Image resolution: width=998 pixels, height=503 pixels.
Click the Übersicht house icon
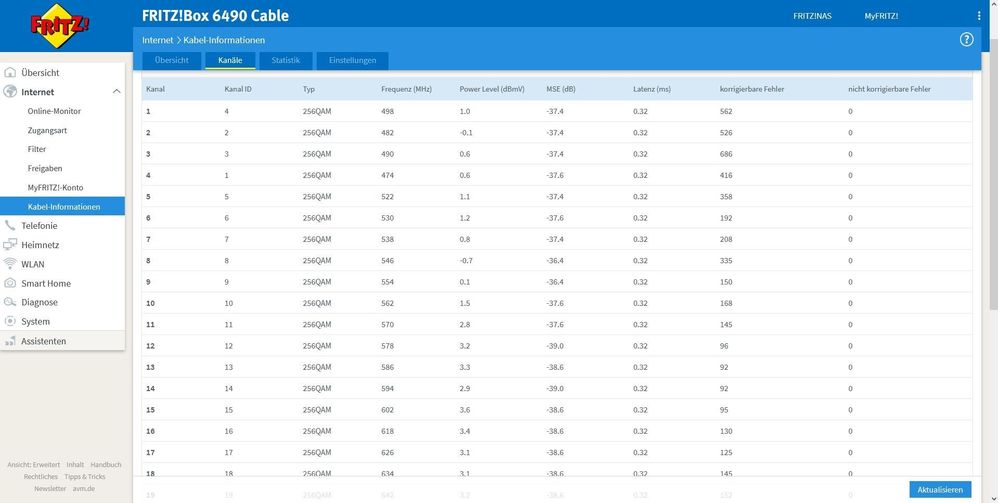point(10,73)
